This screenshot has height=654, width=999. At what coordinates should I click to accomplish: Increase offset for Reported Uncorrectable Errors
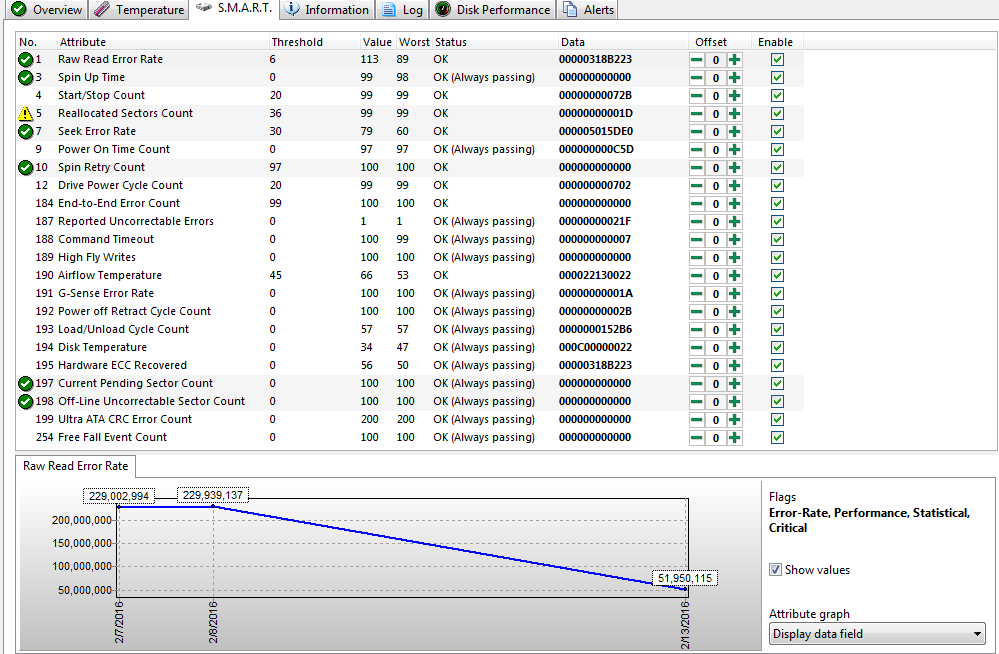click(735, 222)
